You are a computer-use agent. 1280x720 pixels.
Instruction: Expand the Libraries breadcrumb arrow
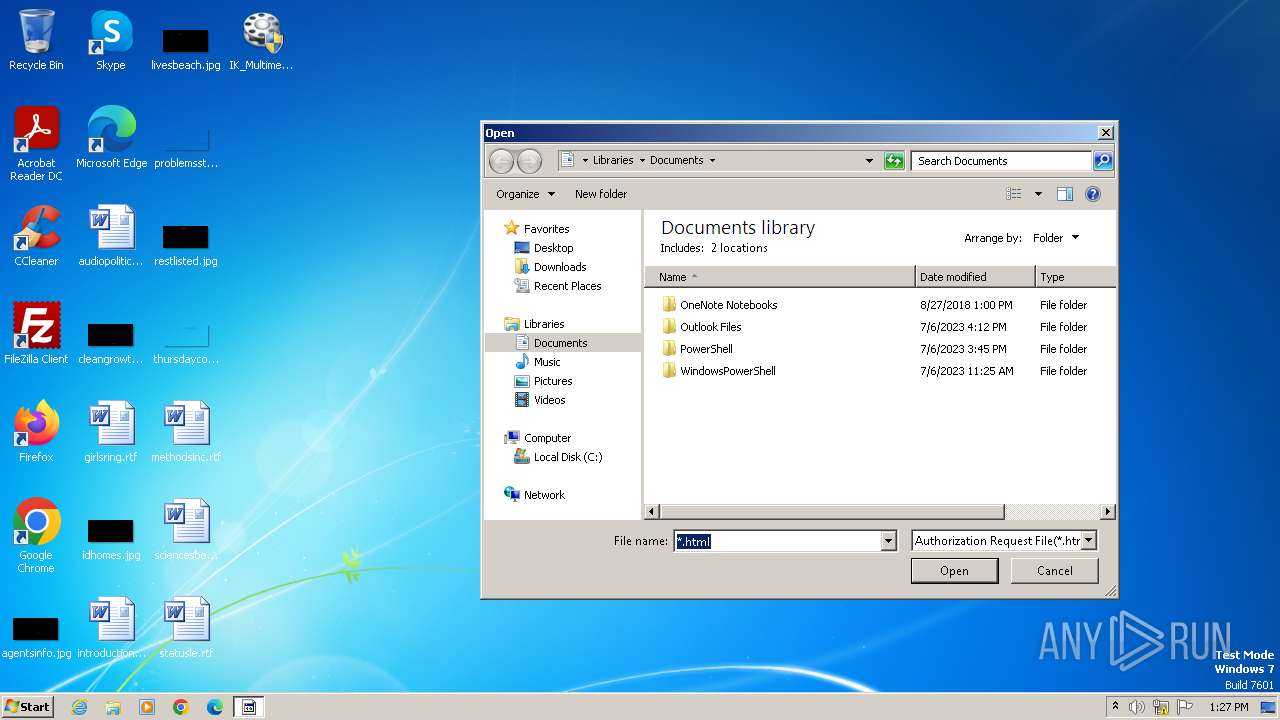tap(643, 160)
